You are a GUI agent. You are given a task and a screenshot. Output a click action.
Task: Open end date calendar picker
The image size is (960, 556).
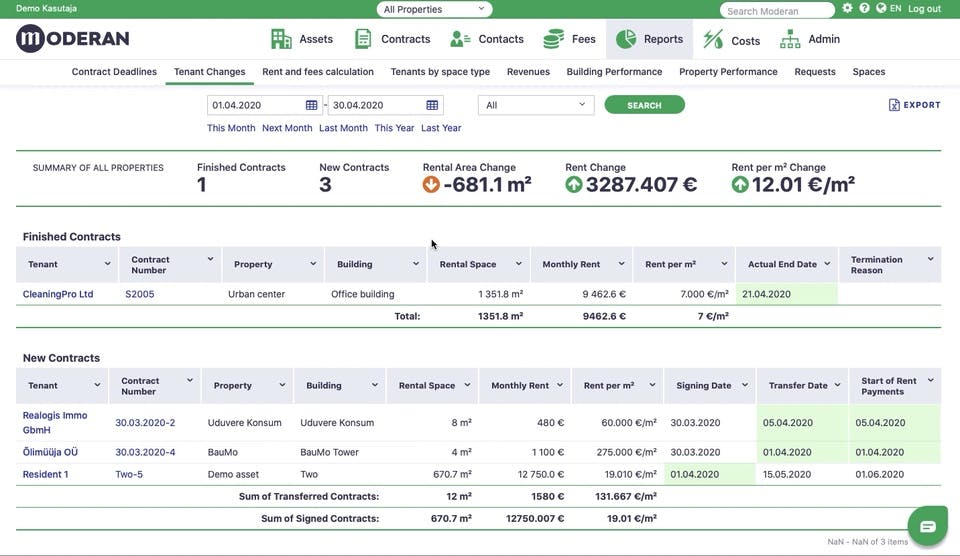pos(432,105)
